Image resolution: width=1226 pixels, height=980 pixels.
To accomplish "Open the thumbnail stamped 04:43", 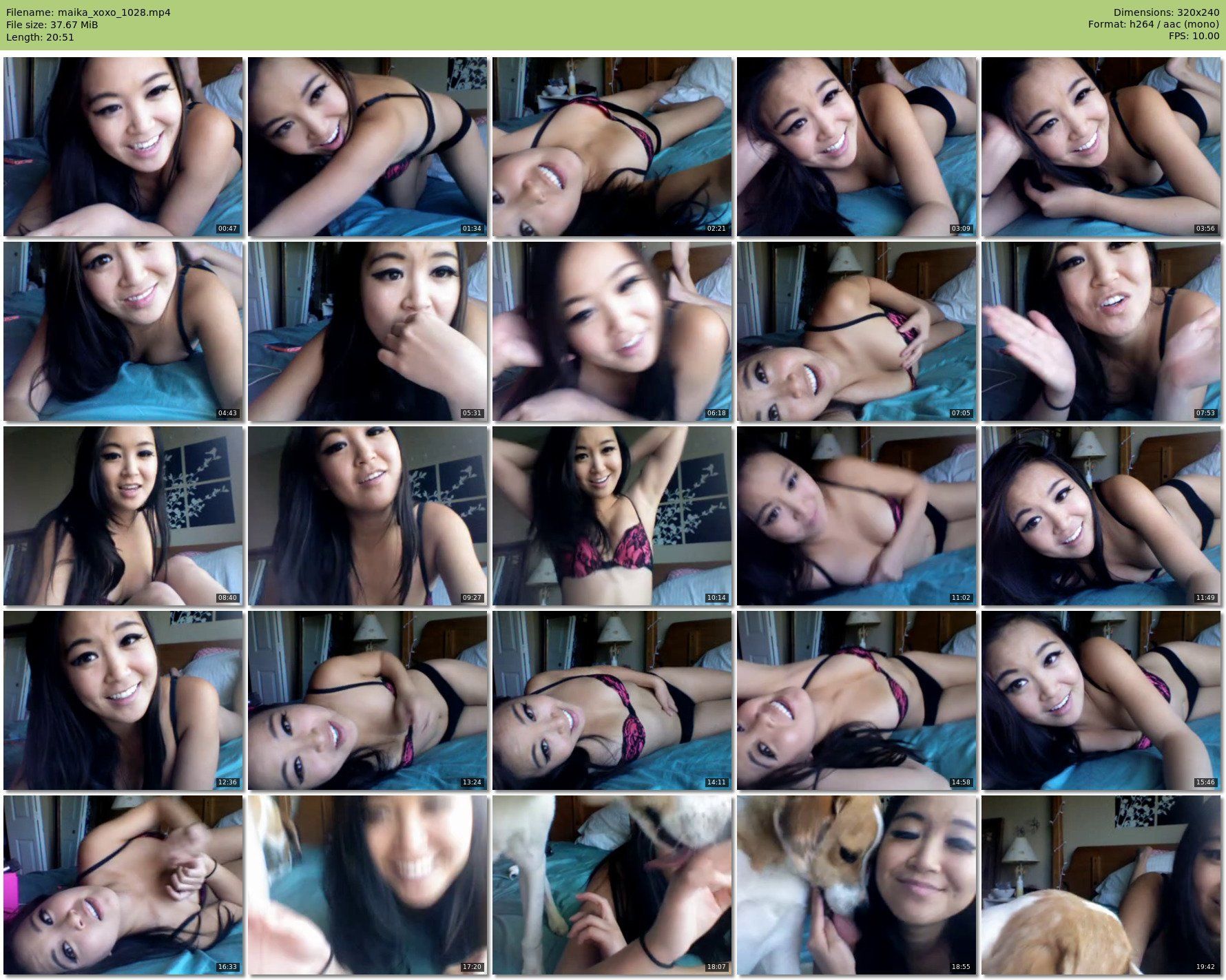I will [123, 331].
